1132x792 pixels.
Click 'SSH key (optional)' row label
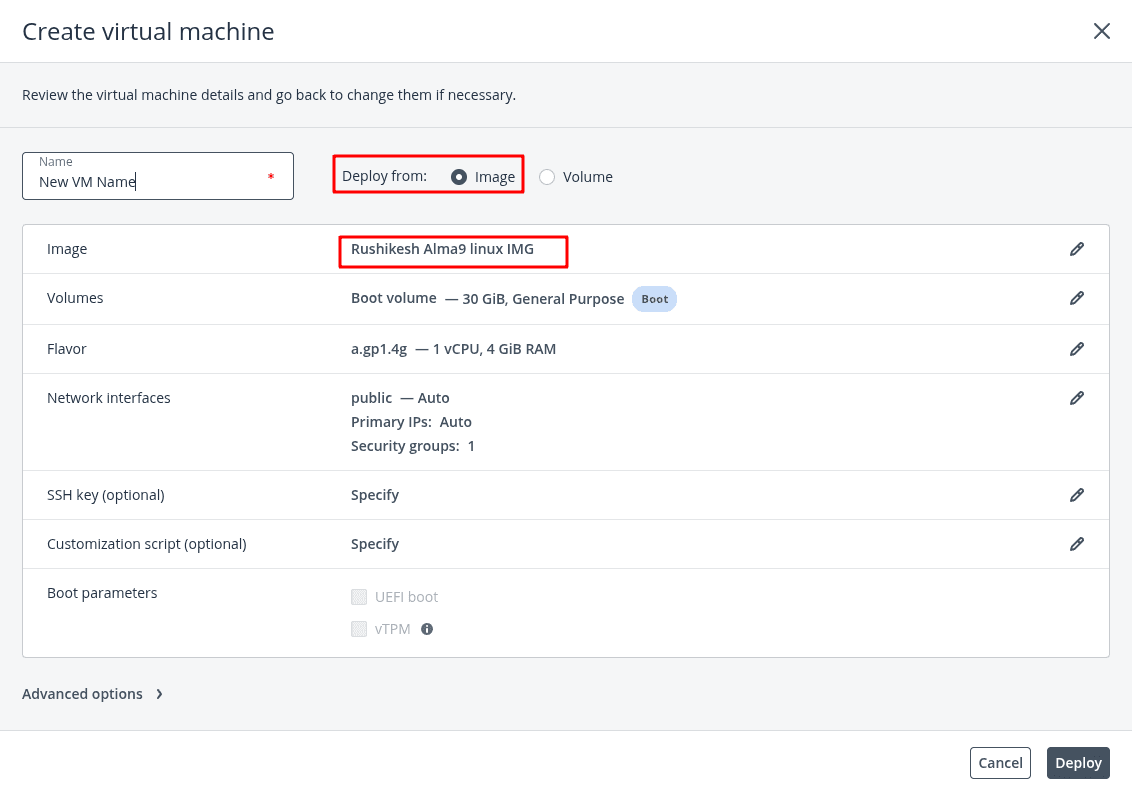click(x=105, y=495)
